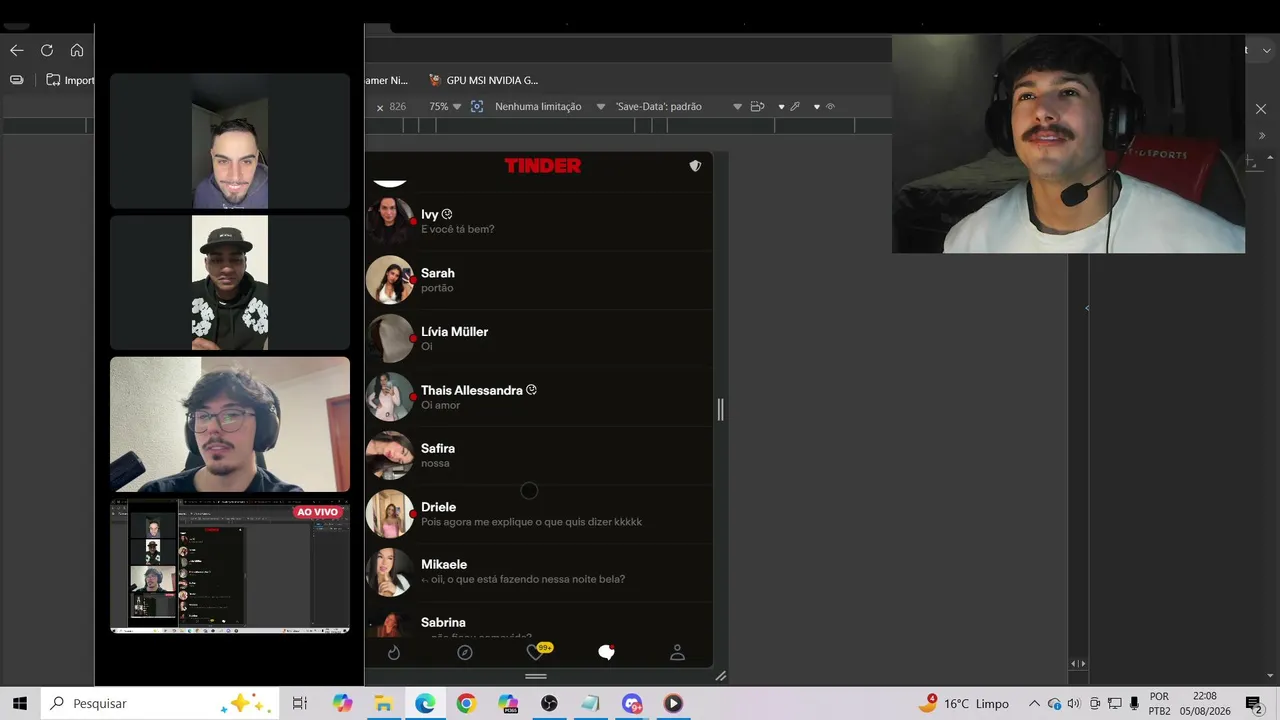Click the viewport corner resize handle

tap(720, 676)
